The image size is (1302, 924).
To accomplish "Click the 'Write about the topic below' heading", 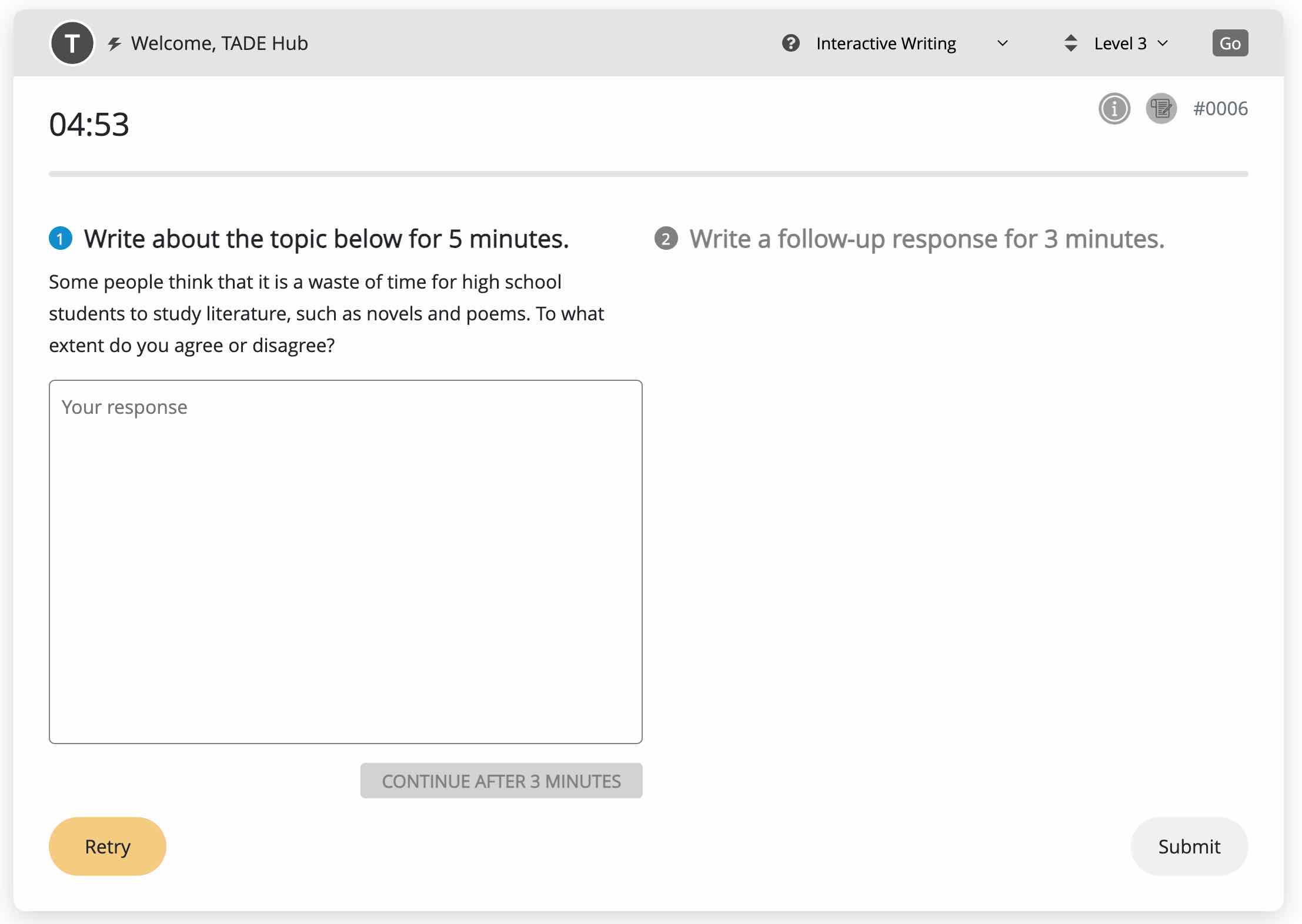I will tap(326, 239).
